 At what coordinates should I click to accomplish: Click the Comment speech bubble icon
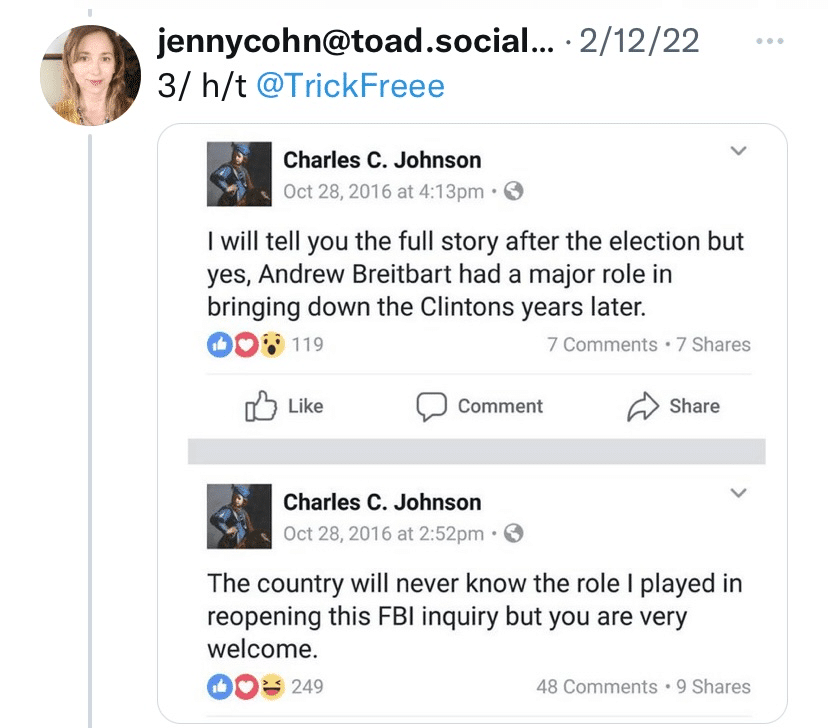pos(431,406)
